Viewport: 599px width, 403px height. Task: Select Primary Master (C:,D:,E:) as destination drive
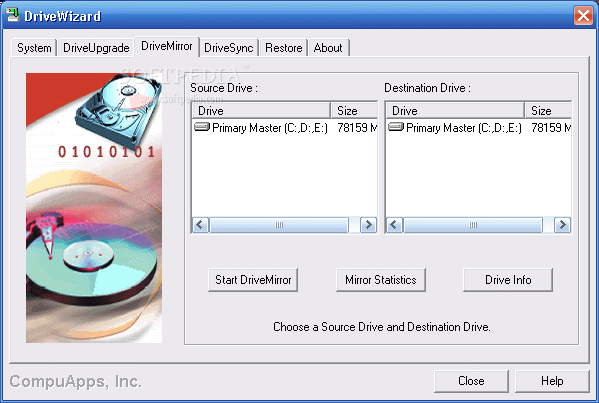[464, 128]
